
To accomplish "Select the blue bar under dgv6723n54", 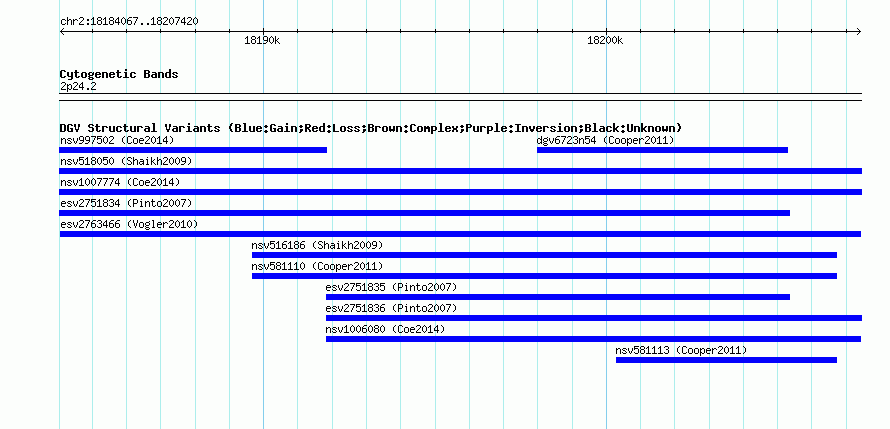I will (x=662, y=150).
